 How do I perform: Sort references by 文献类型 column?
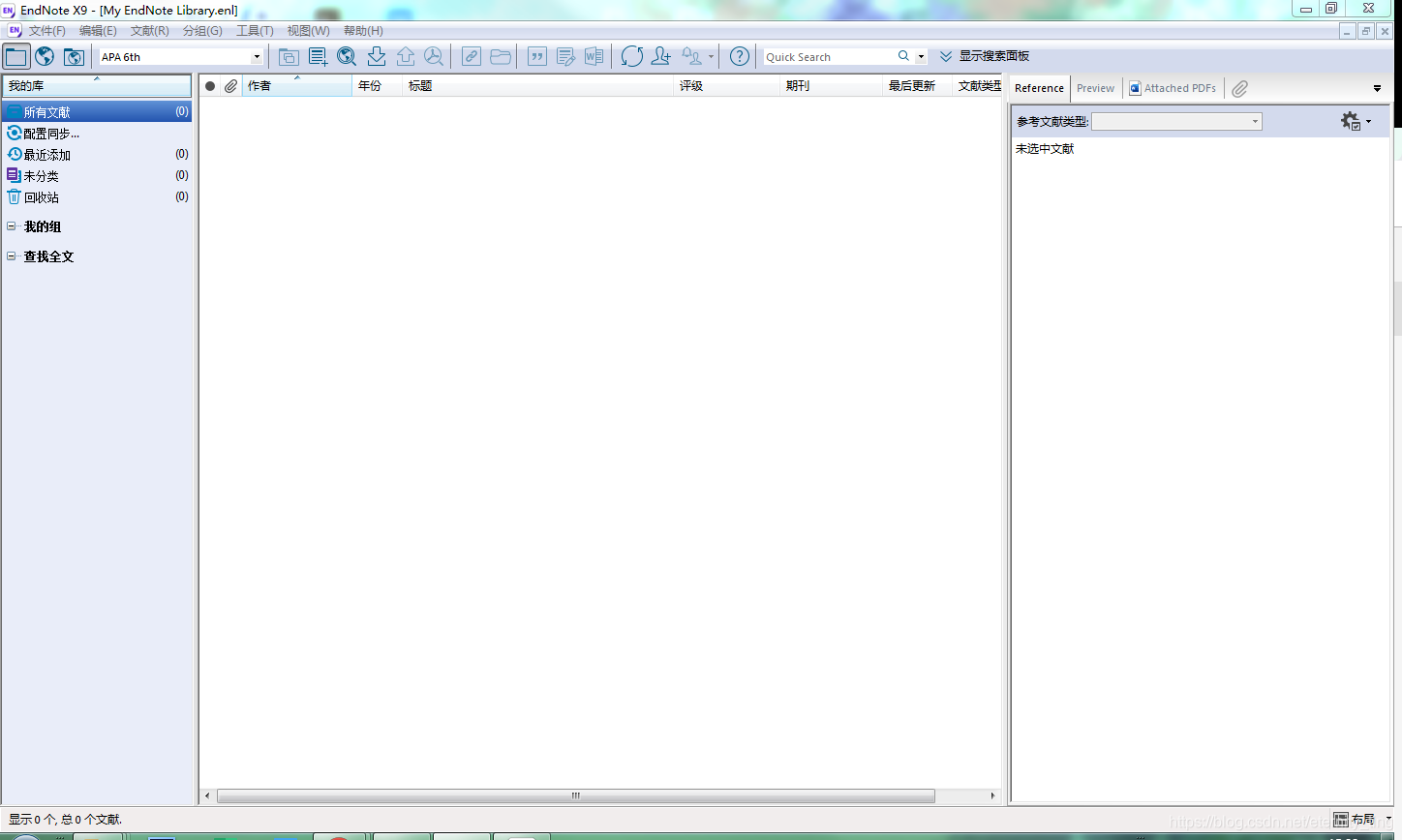(979, 86)
